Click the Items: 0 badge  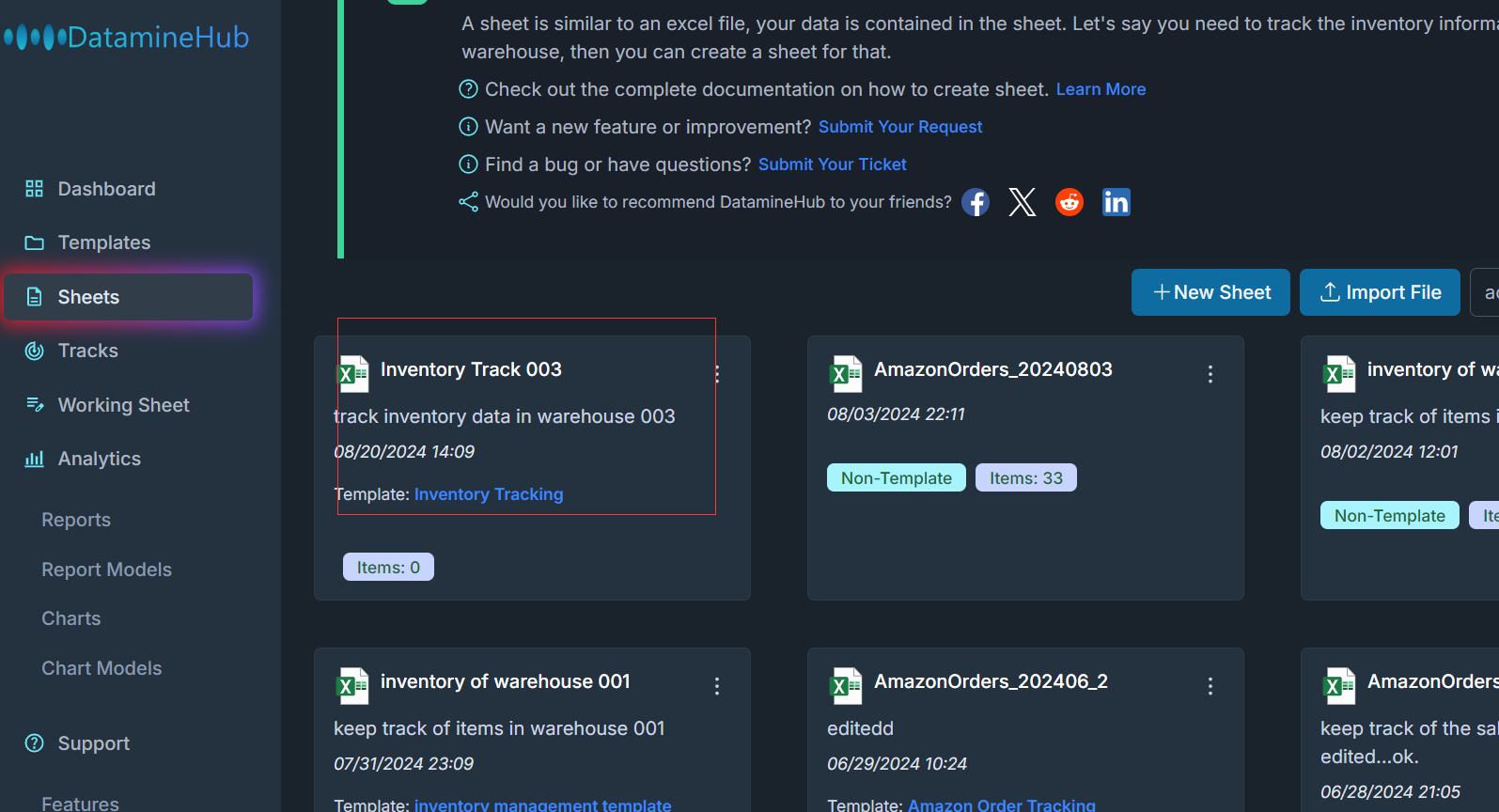[388, 567]
